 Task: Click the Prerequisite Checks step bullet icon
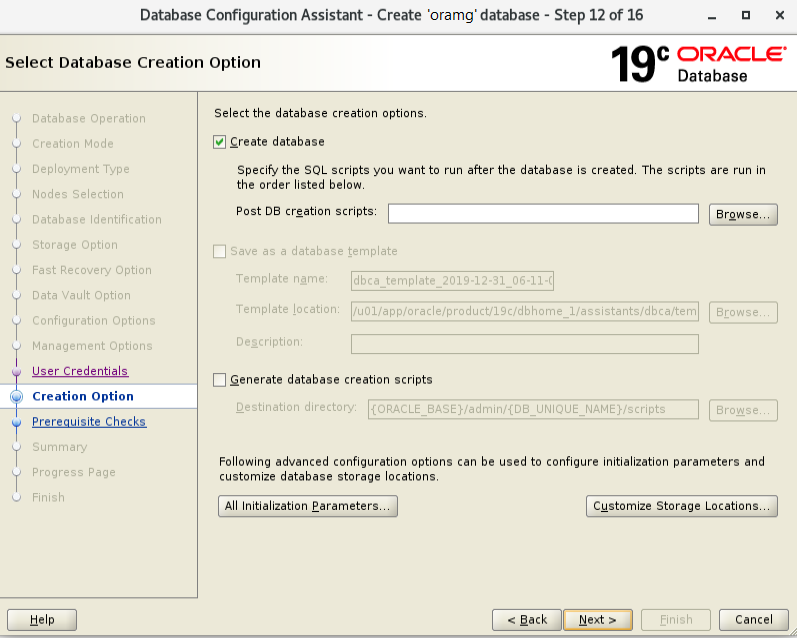coord(17,422)
